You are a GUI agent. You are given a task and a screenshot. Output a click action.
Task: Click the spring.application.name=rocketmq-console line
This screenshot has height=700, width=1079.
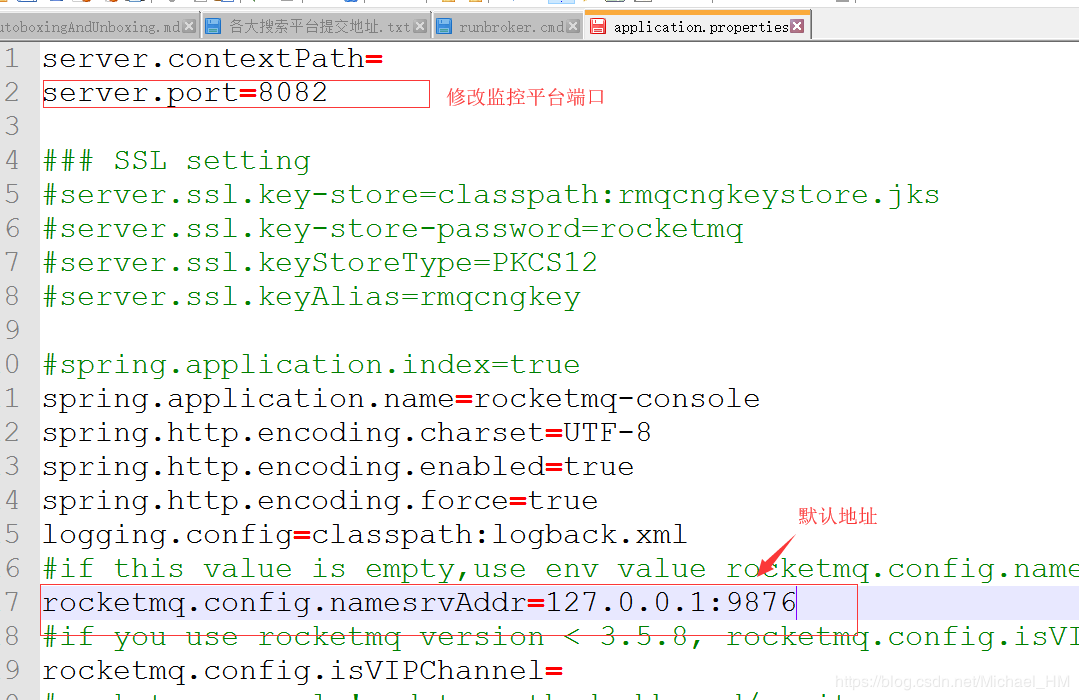pos(401,399)
